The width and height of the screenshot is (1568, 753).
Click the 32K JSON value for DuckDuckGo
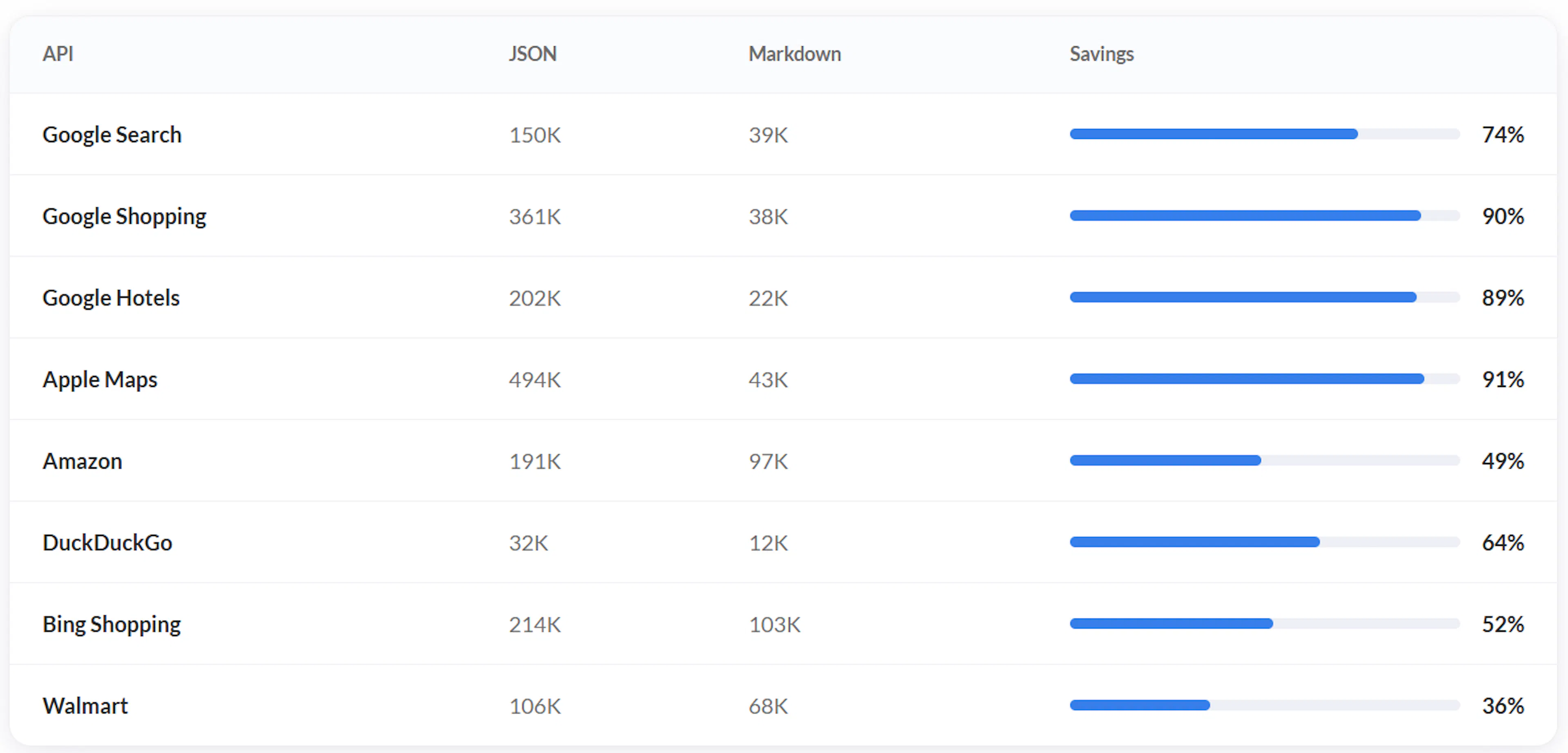528,543
